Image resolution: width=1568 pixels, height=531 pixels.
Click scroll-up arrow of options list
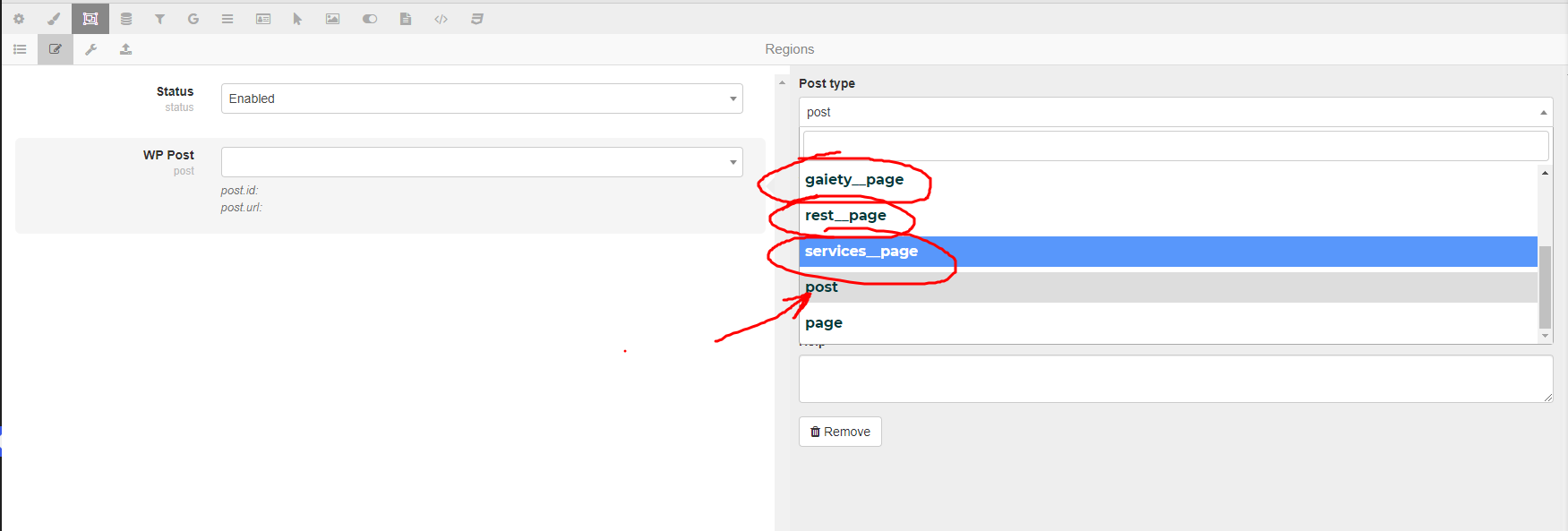(x=1545, y=173)
